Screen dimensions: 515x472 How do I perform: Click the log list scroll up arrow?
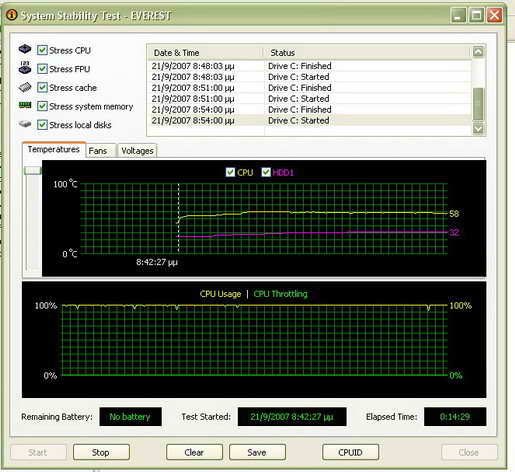tap(478, 52)
